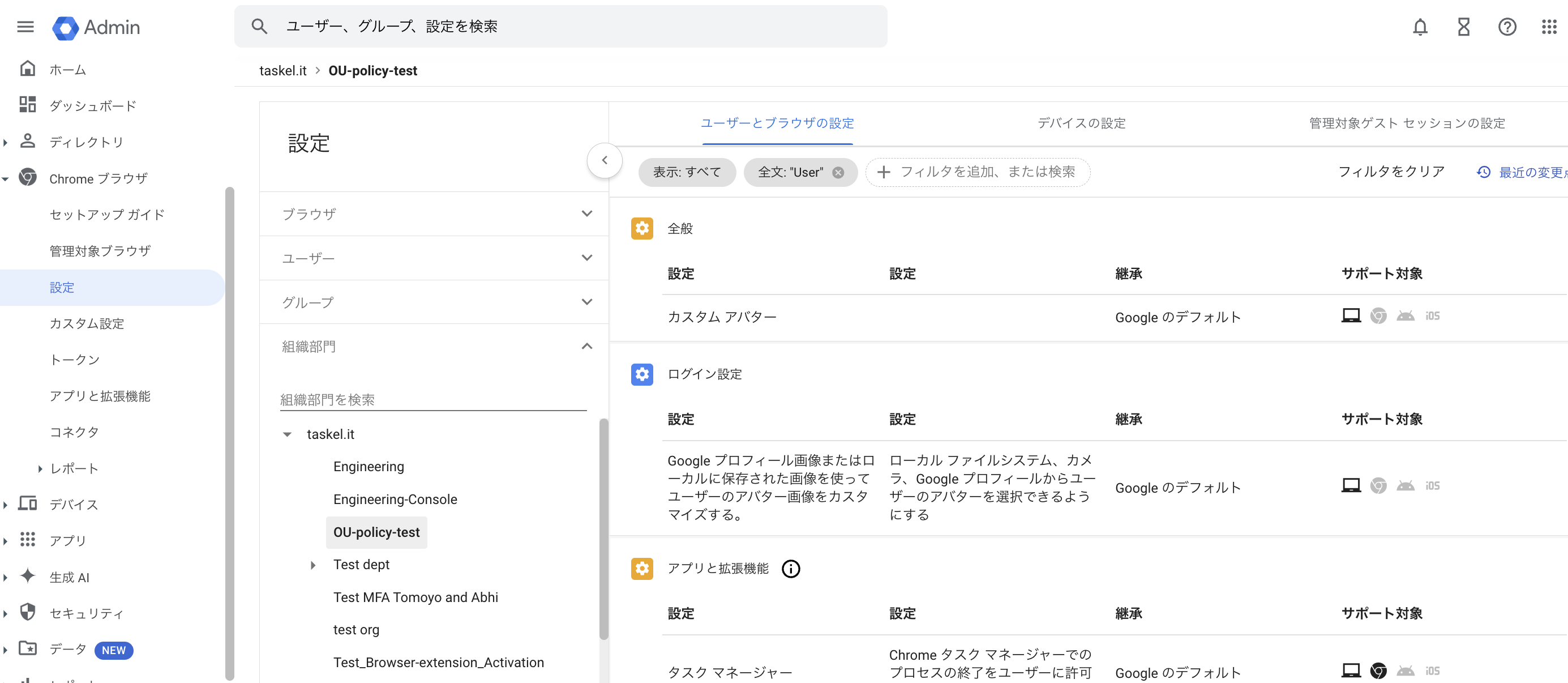Switch to 管理対象ゲスト セッションの設定 tab

tap(1407, 123)
